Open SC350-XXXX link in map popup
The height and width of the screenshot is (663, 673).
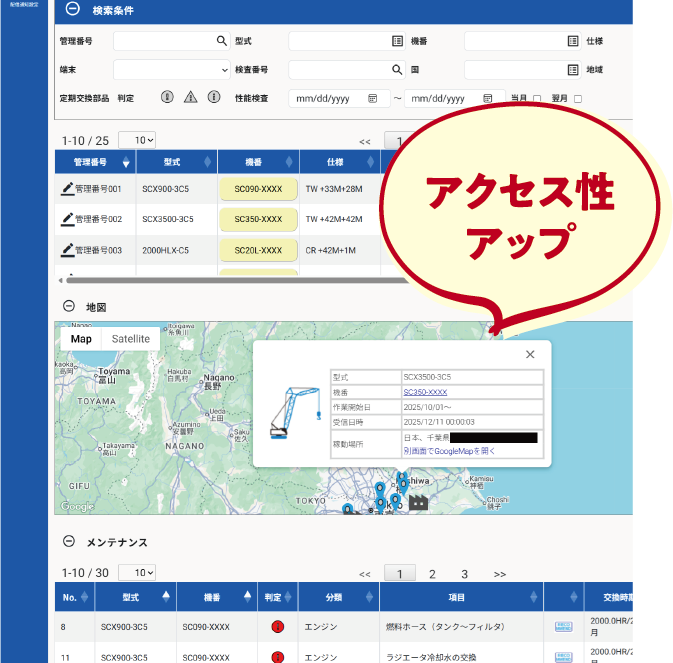click(x=425, y=392)
